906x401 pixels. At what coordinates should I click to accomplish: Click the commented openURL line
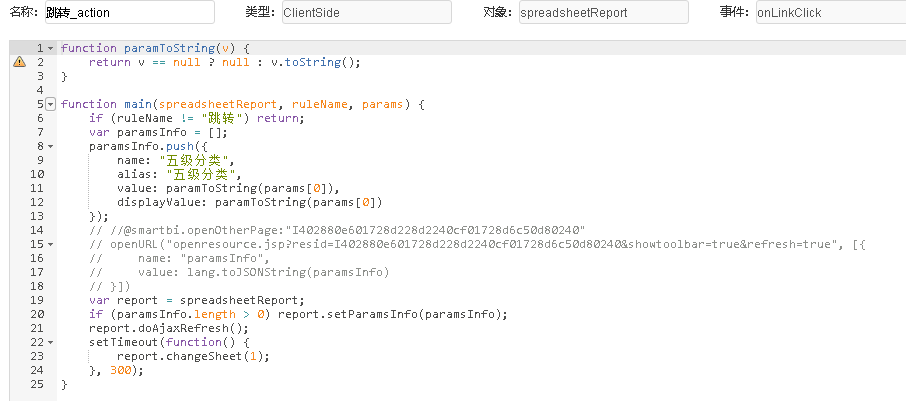pyautogui.click(x=478, y=244)
